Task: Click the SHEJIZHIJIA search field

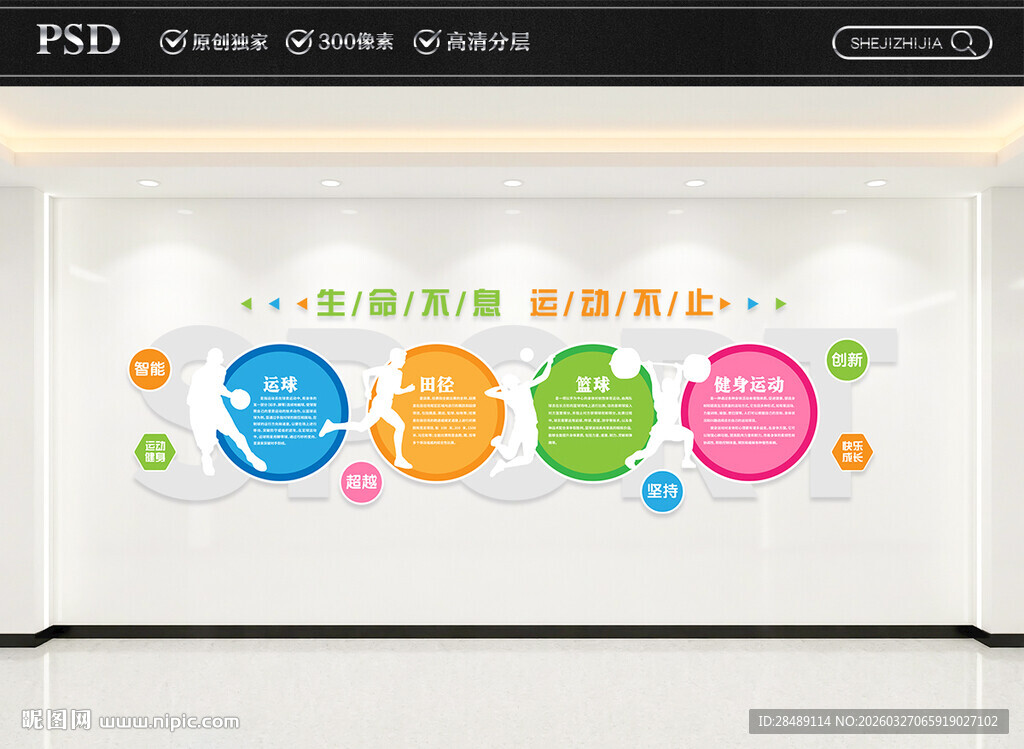Action: 912,43
